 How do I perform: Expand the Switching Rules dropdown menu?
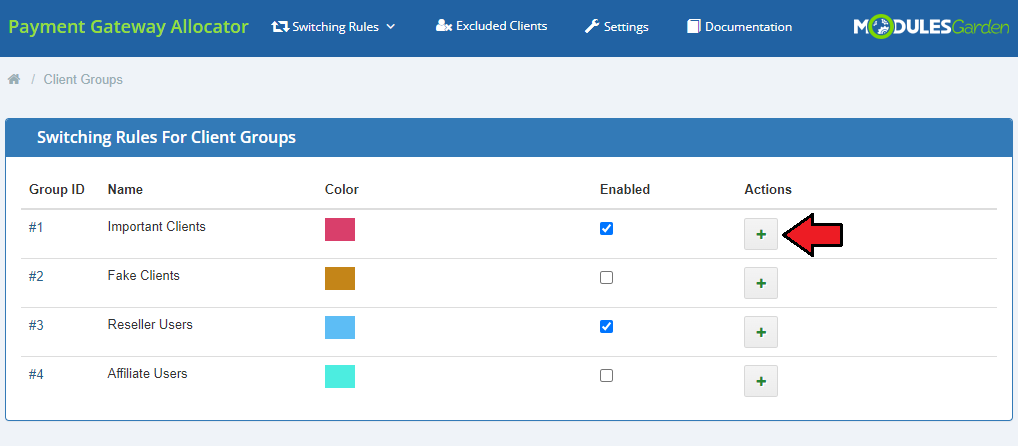point(334,27)
